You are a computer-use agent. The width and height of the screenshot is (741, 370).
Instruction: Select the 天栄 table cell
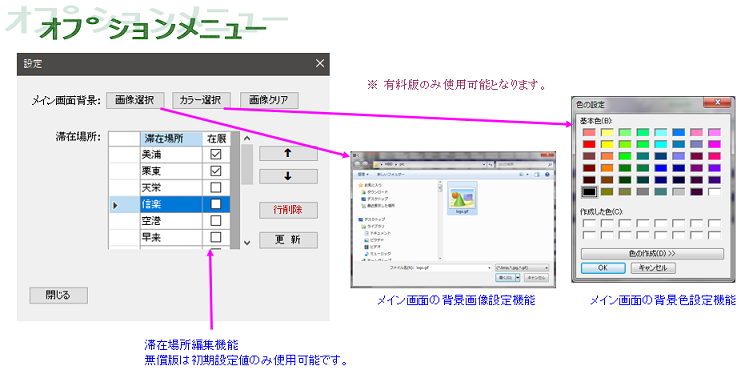pos(171,188)
